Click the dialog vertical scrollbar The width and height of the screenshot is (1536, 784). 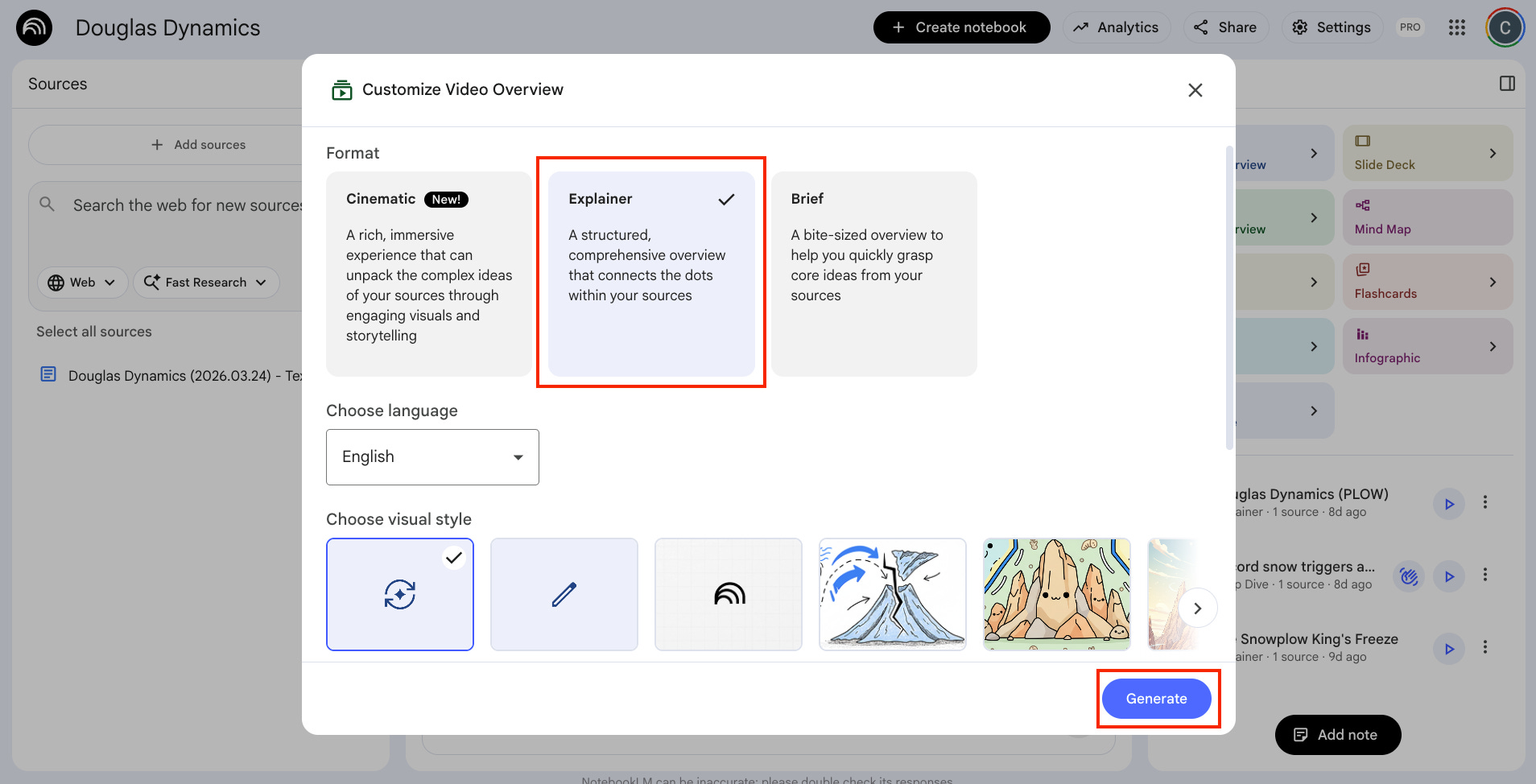(1229, 298)
